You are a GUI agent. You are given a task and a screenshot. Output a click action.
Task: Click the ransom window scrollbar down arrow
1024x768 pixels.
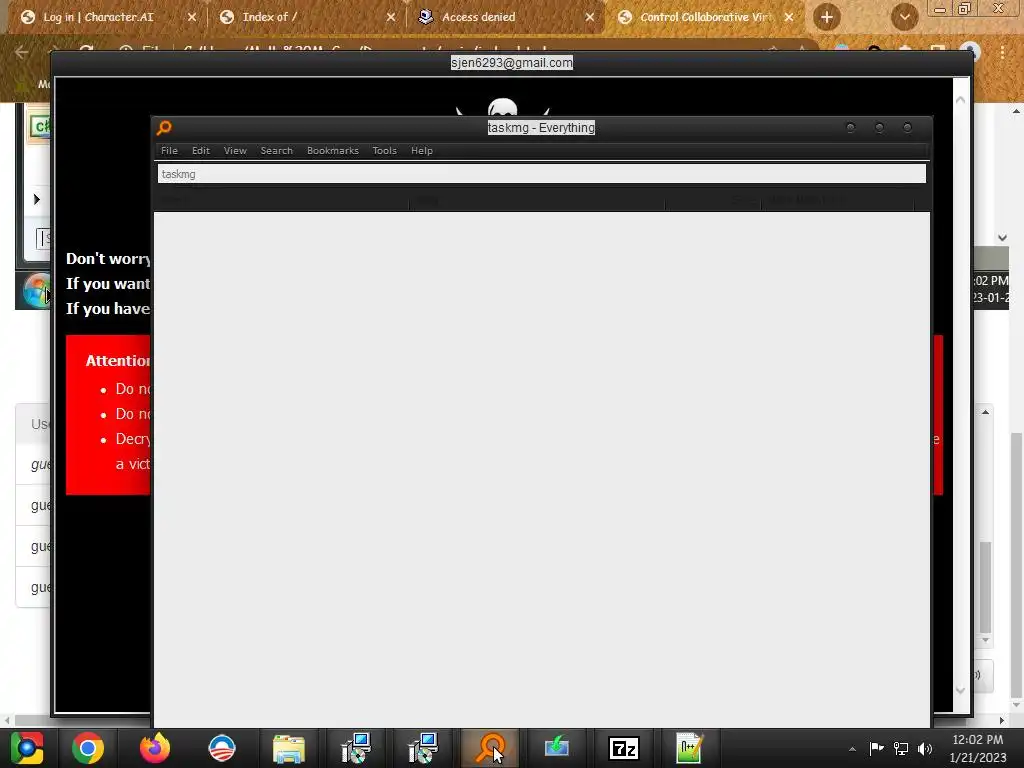click(960, 690)
